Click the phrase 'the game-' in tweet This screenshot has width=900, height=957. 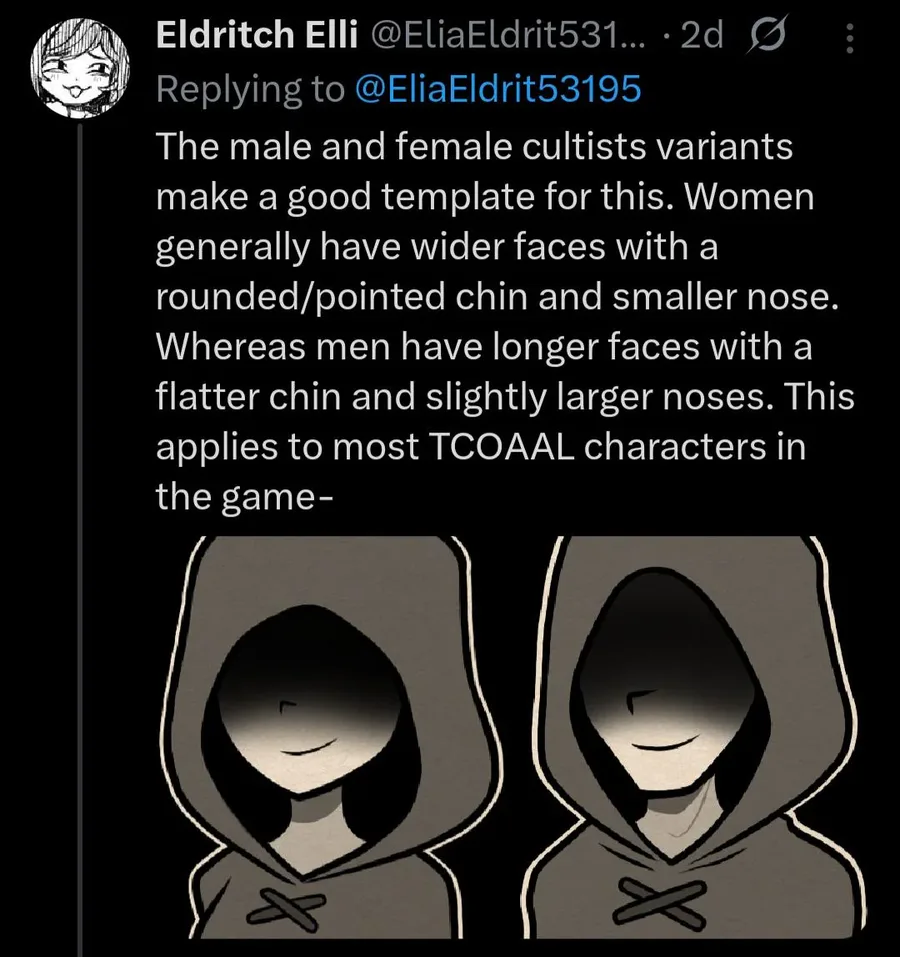click(x=243, y=497)
